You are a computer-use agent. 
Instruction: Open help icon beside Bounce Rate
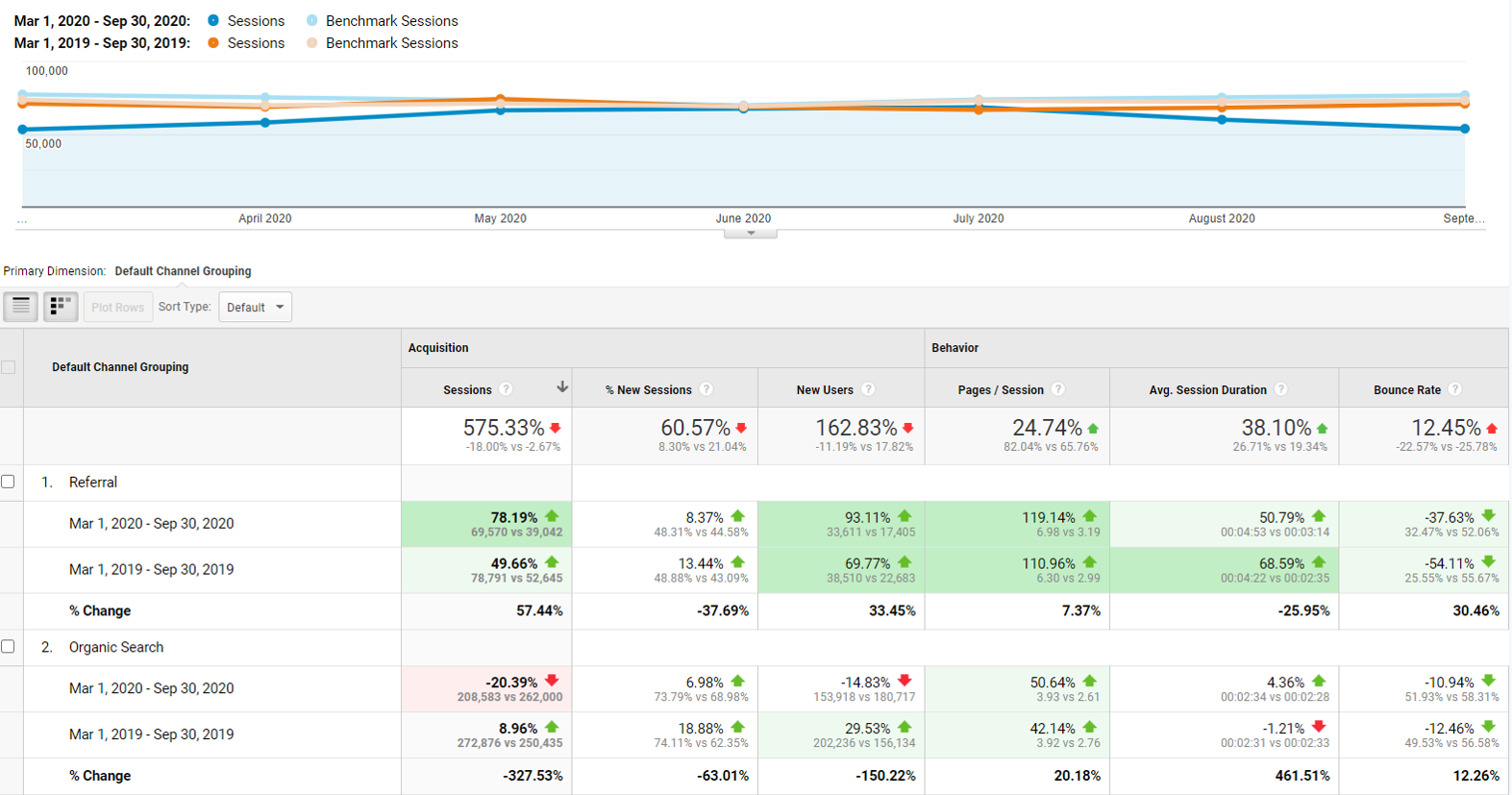pos(1455,389)
